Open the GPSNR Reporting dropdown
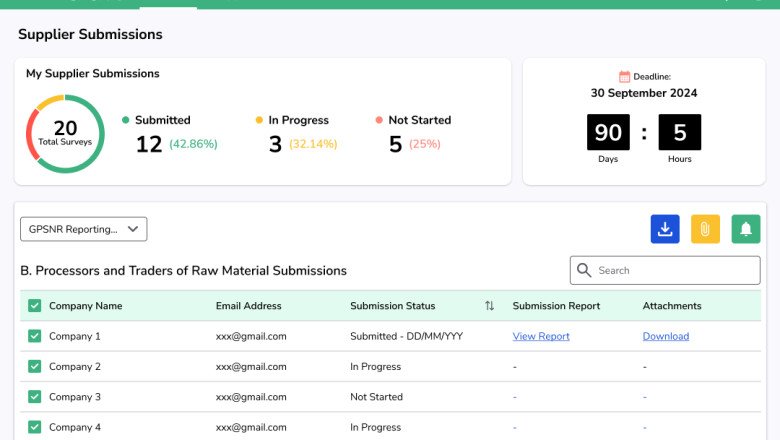This screenshot has width=780, height=440. click(84, 229)
